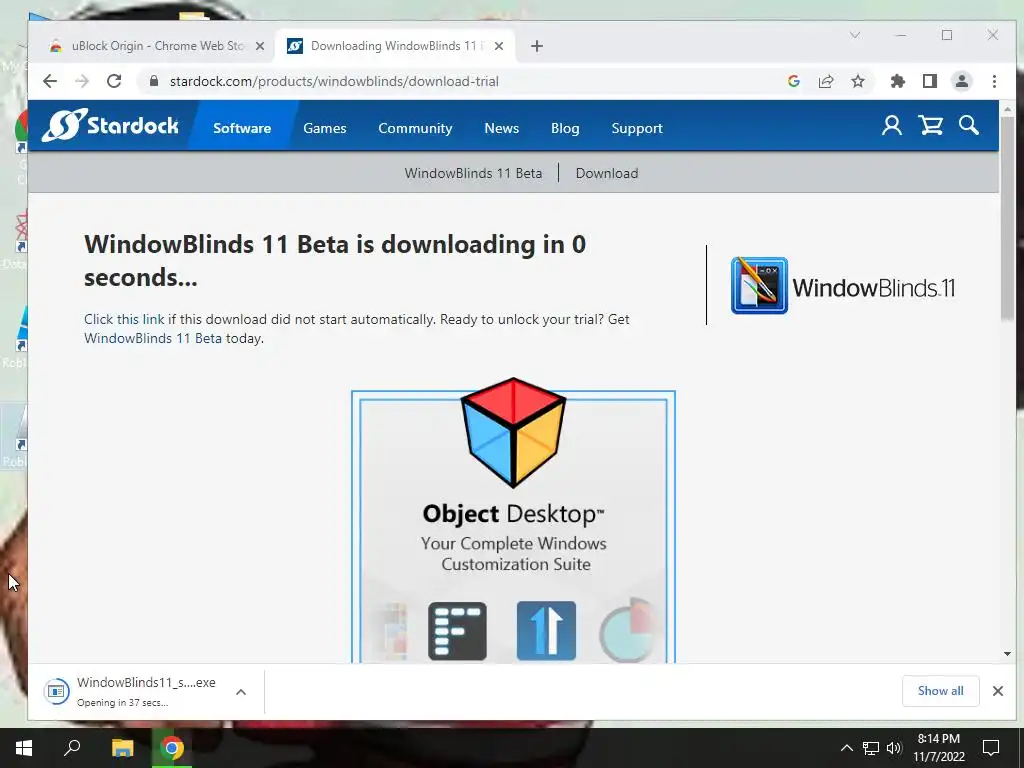This screenshot has height=768, width=1024.
Task: Open the Windows Start menu
Action: 24,748
